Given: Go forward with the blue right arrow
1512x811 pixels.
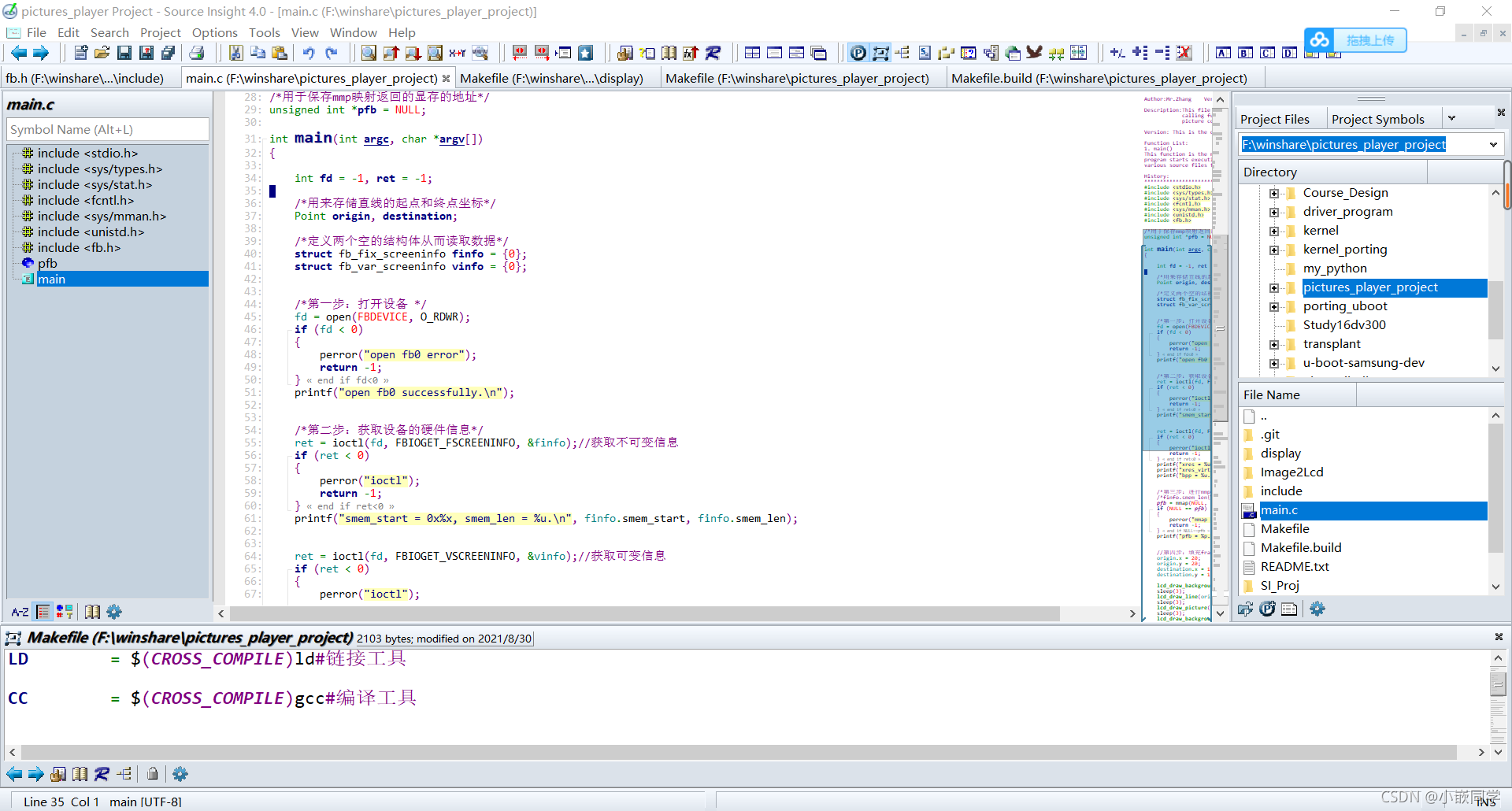Looking at the screenshot, I should (41, 53).
